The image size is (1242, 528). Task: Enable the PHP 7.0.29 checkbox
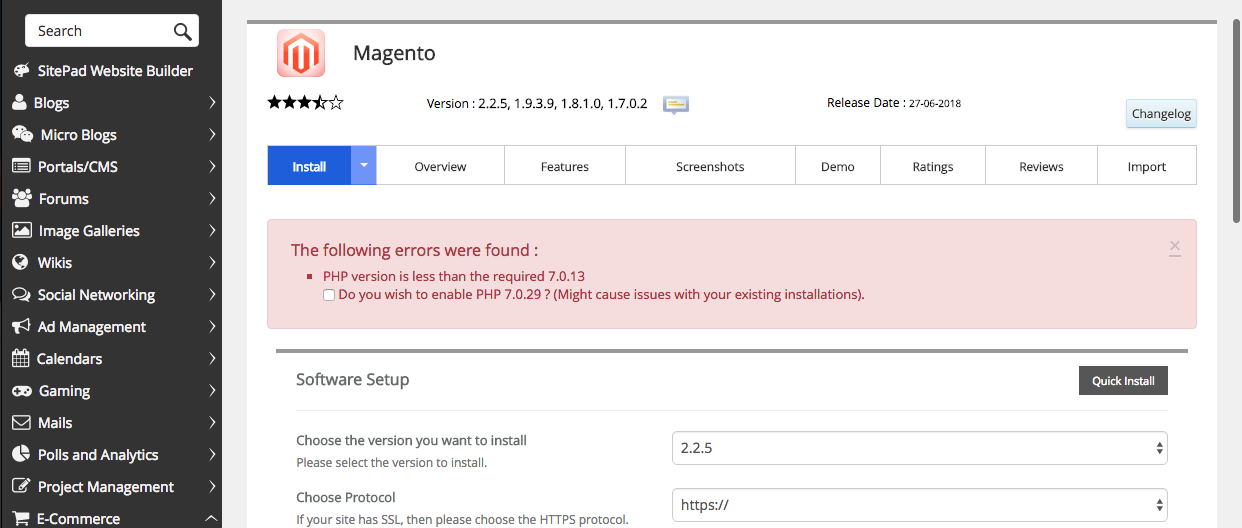click(x=329, y=295)
